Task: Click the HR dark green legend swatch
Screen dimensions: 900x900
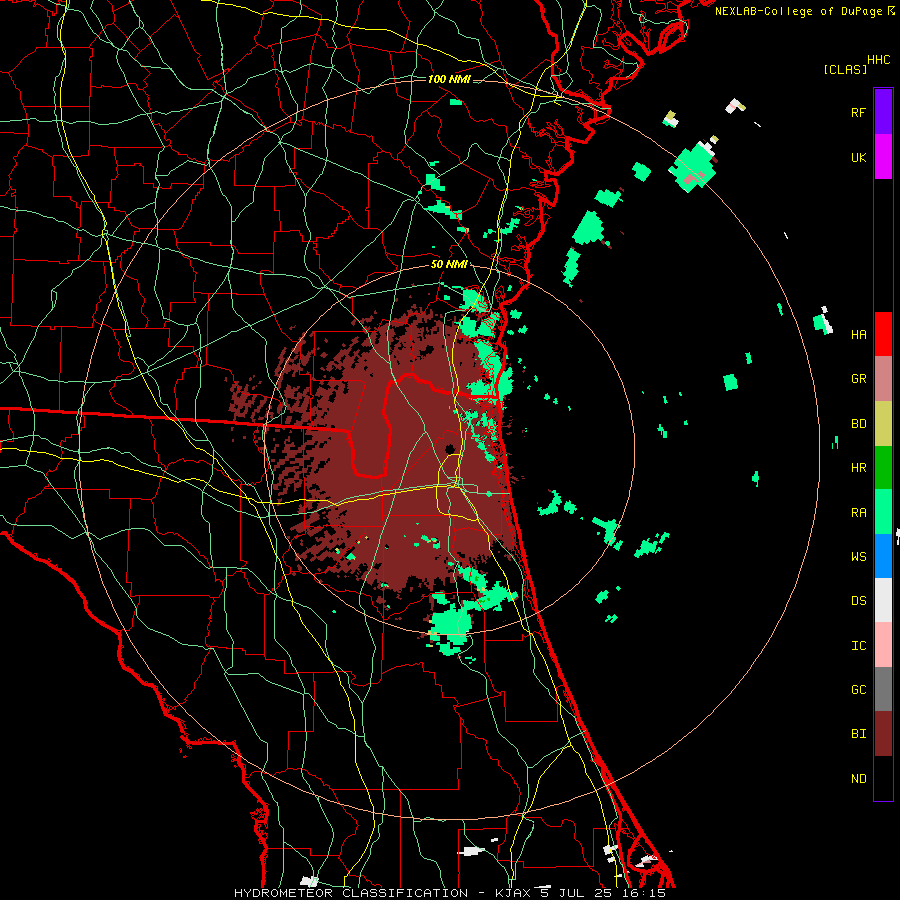Action: pyautogui.click(x=883, y=468)
